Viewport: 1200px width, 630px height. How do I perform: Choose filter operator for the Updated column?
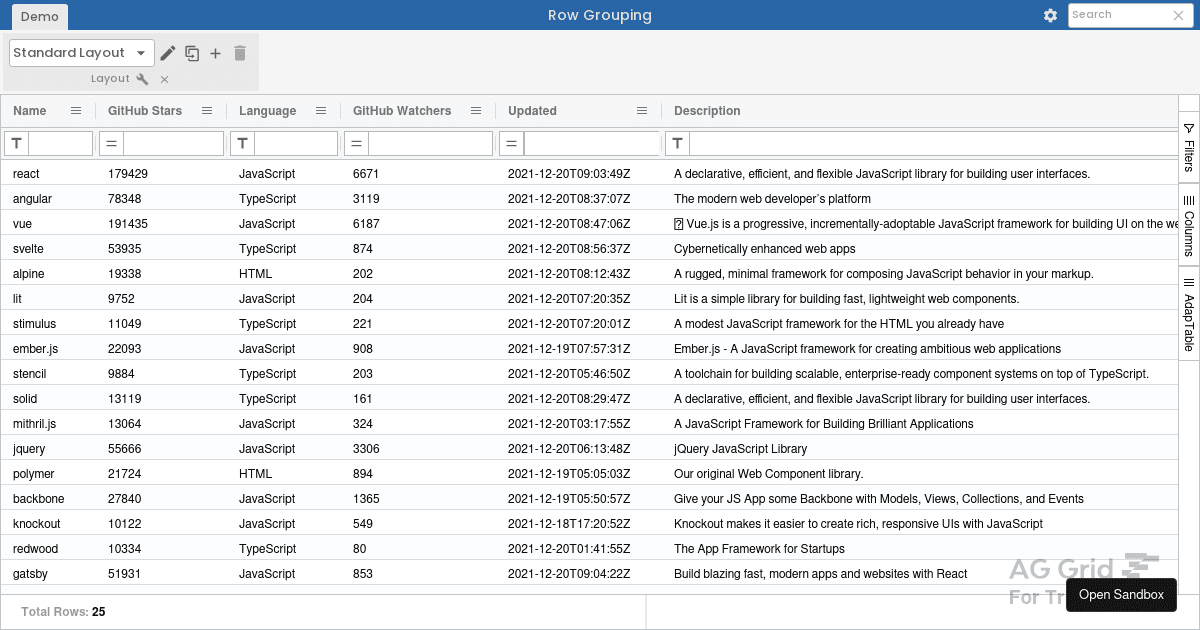pos(512,144)
